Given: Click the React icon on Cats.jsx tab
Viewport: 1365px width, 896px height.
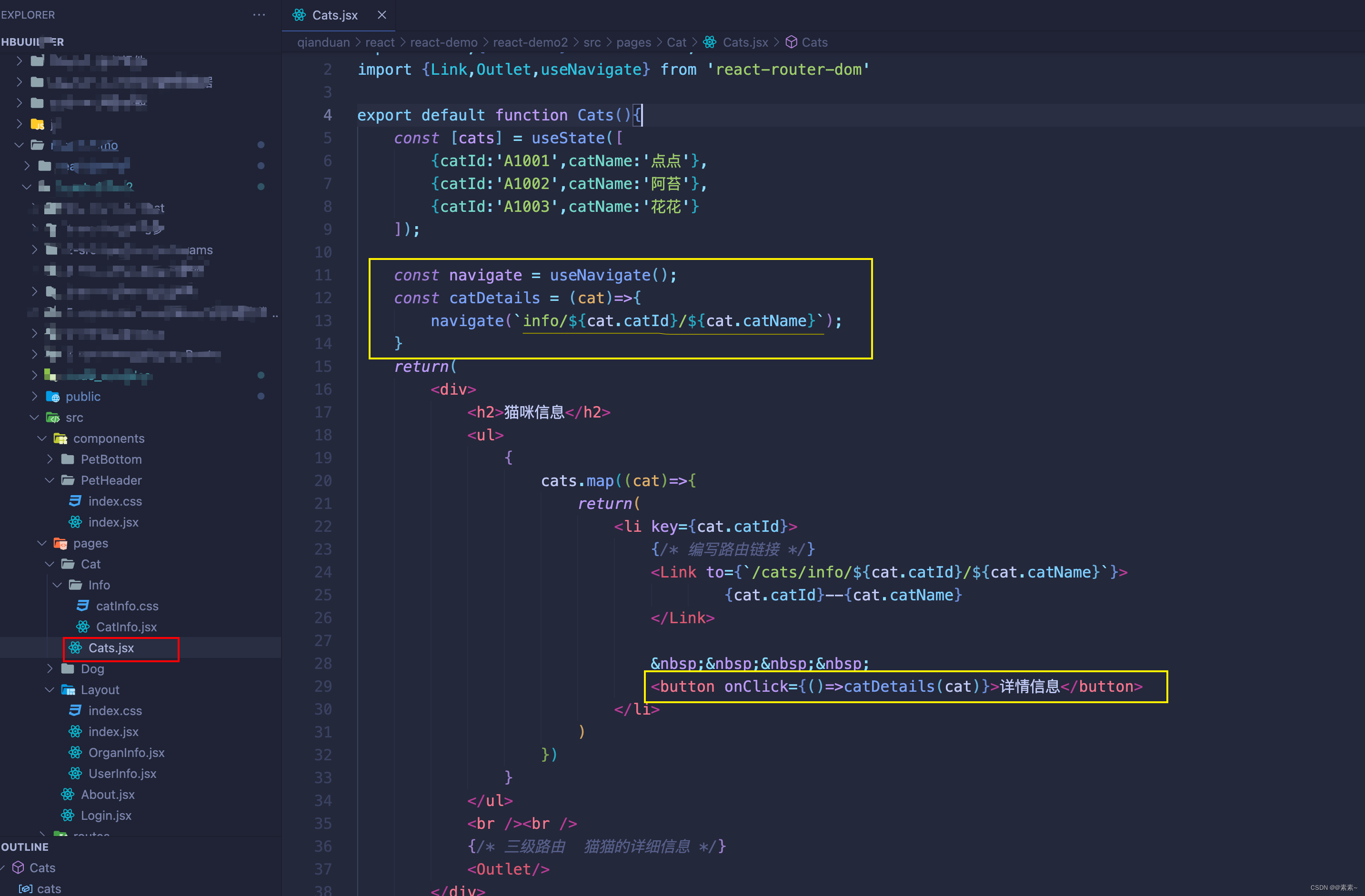Looking at the screenshot, I should pos(300,15).
